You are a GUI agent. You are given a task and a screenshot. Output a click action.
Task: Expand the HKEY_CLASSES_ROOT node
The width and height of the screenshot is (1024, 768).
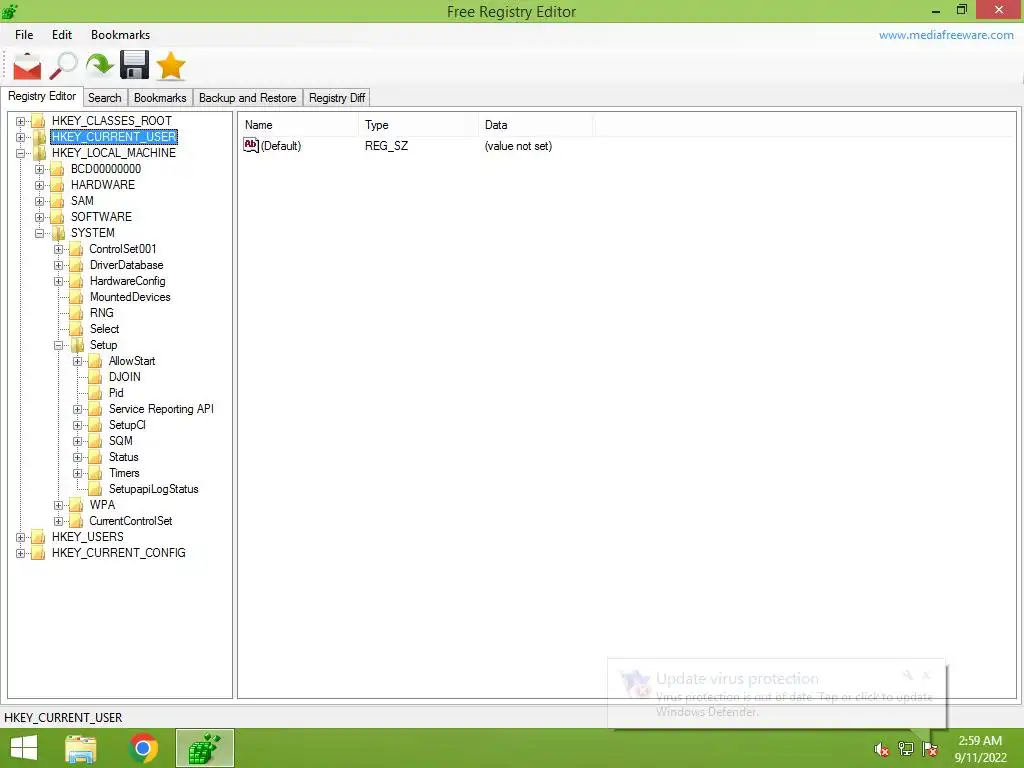(x=20, y=121)
